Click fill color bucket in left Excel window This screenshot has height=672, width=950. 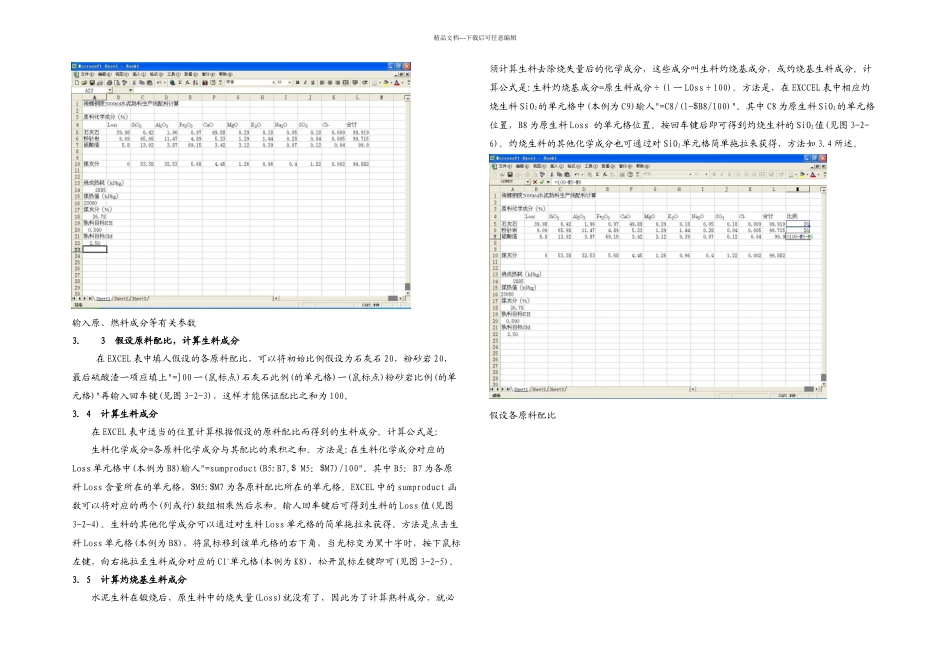[x=386, y=82]
